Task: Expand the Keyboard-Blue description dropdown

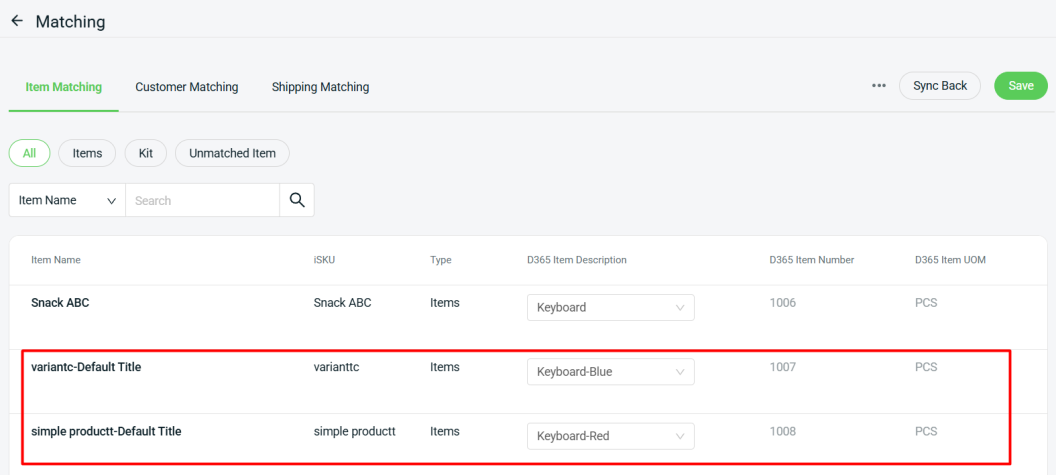Action: click(610, 372)
